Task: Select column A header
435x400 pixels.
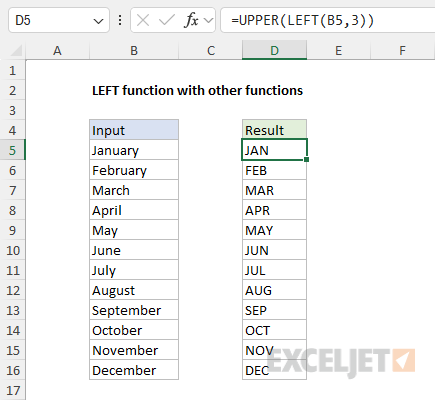Action: coord(57,51)
